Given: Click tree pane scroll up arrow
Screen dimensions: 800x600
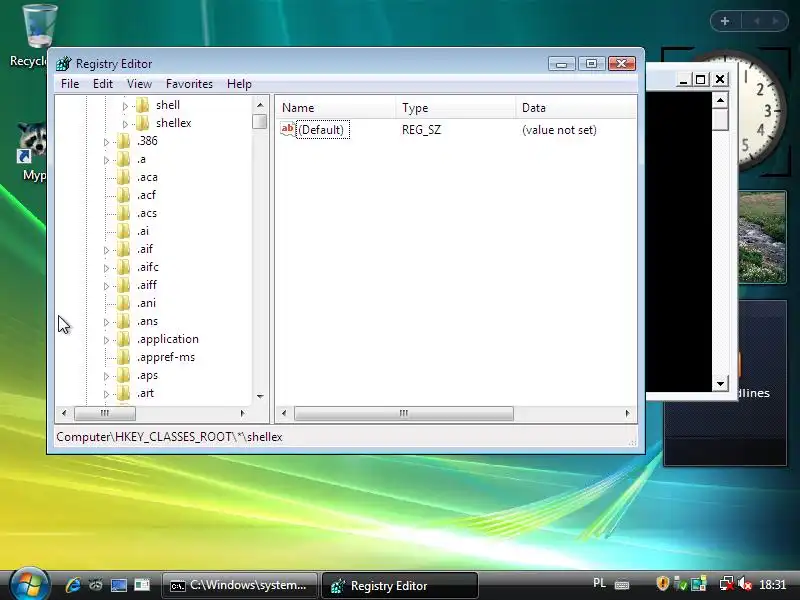Looking at the screenshot, I should click(260, 105).
